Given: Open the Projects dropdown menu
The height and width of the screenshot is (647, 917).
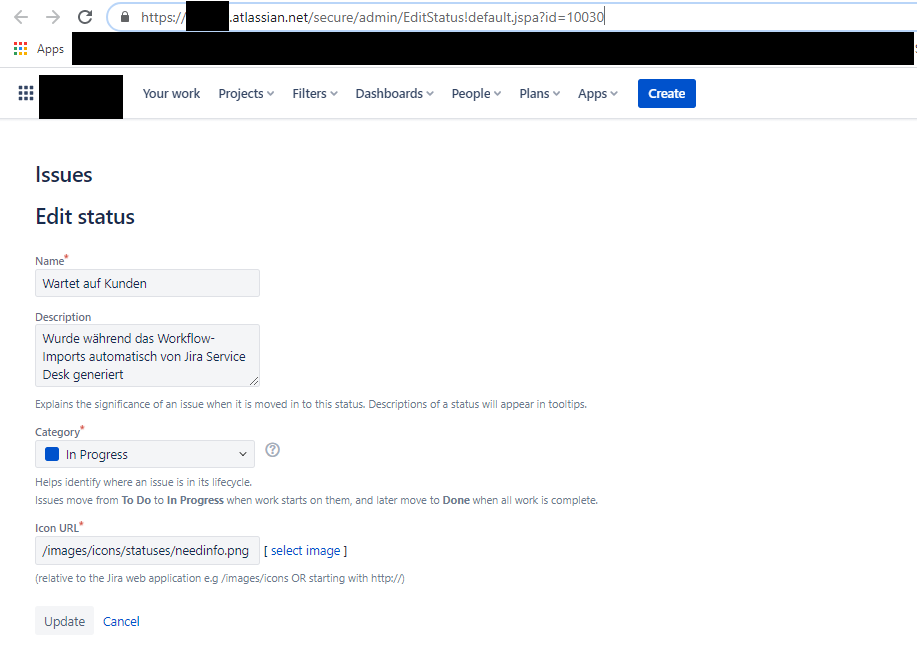Looking at the screenshot, I should pos(246,94).
